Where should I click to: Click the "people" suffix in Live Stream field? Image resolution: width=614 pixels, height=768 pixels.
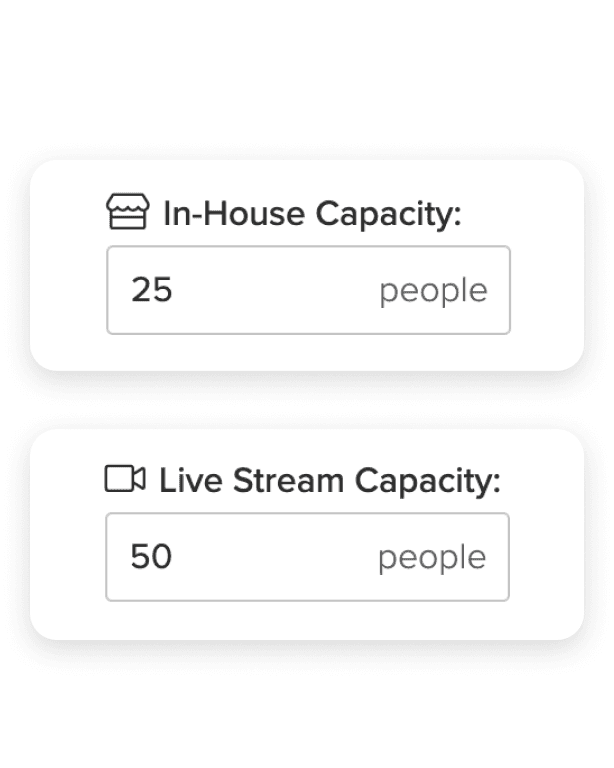coord(432,558)
